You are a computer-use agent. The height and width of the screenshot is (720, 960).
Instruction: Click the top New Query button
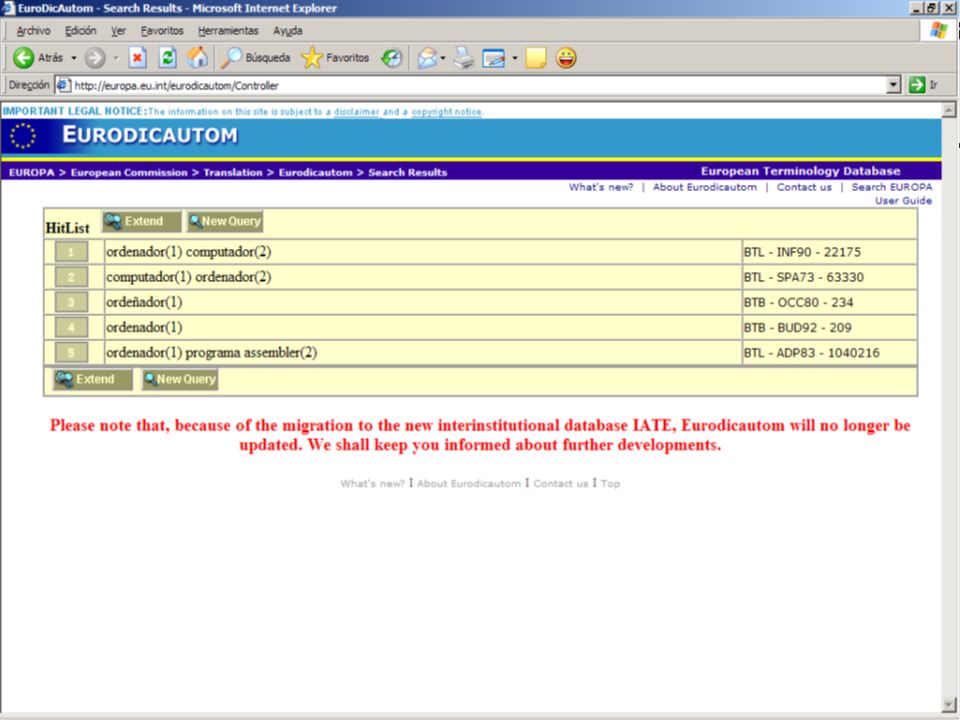[225, 222]
